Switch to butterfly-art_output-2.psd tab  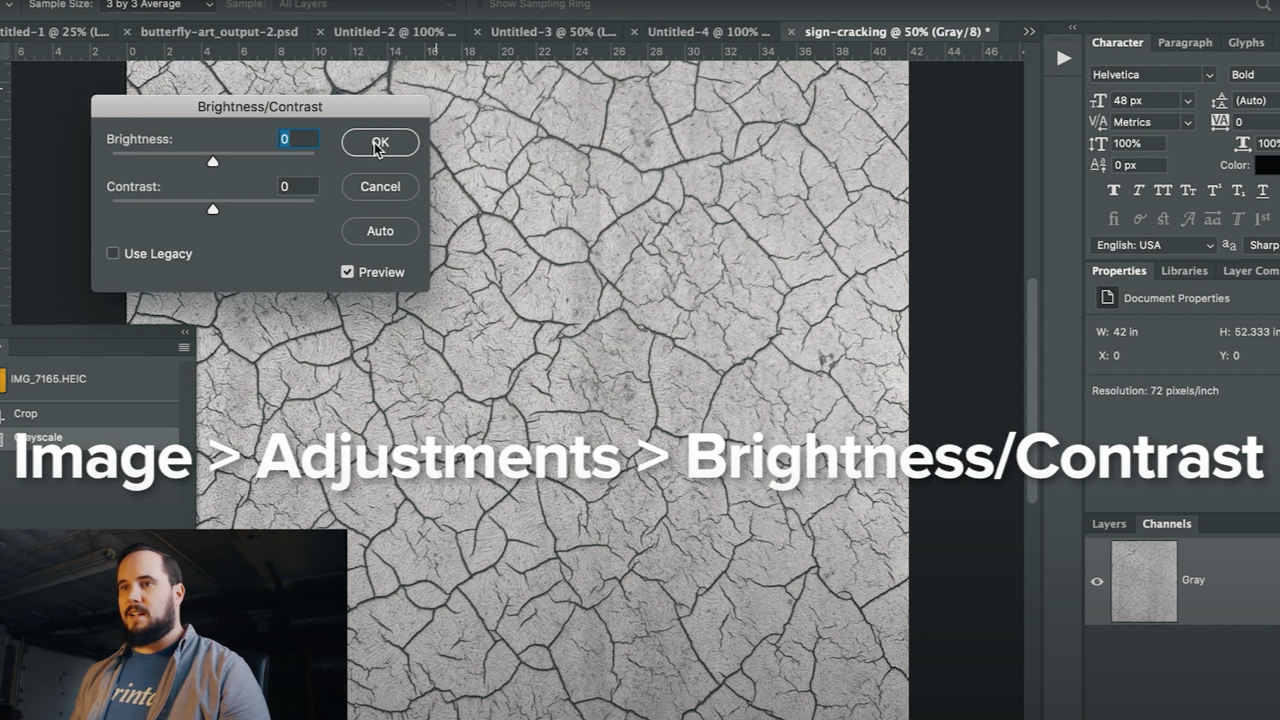tap(219, 32)
